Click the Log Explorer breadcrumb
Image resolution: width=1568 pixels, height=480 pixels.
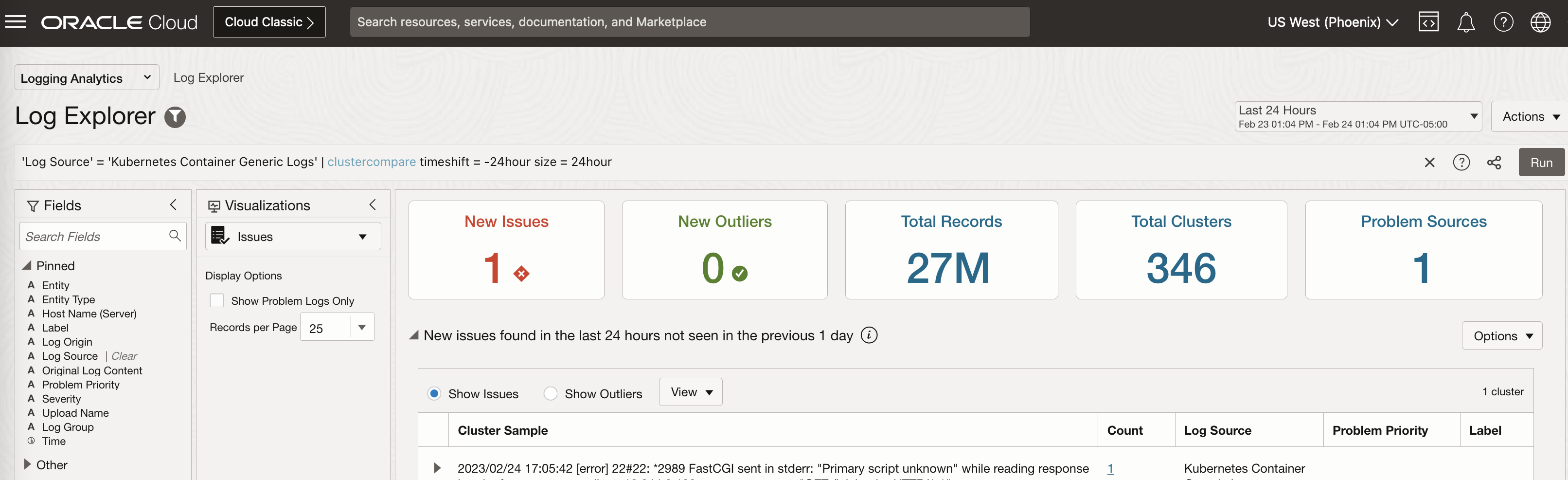208,77
